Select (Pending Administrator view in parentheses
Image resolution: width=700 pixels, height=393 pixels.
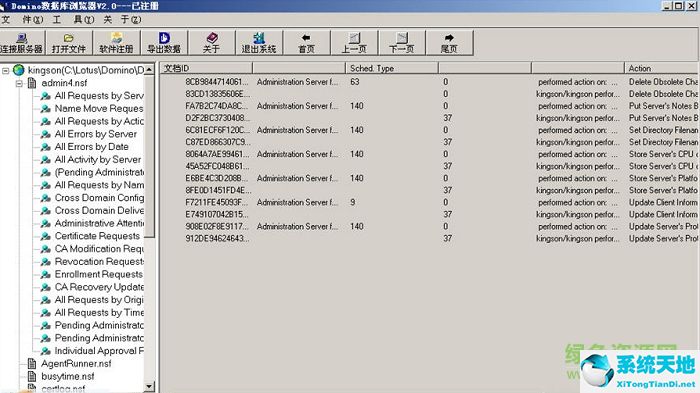(x=99, y=172)
